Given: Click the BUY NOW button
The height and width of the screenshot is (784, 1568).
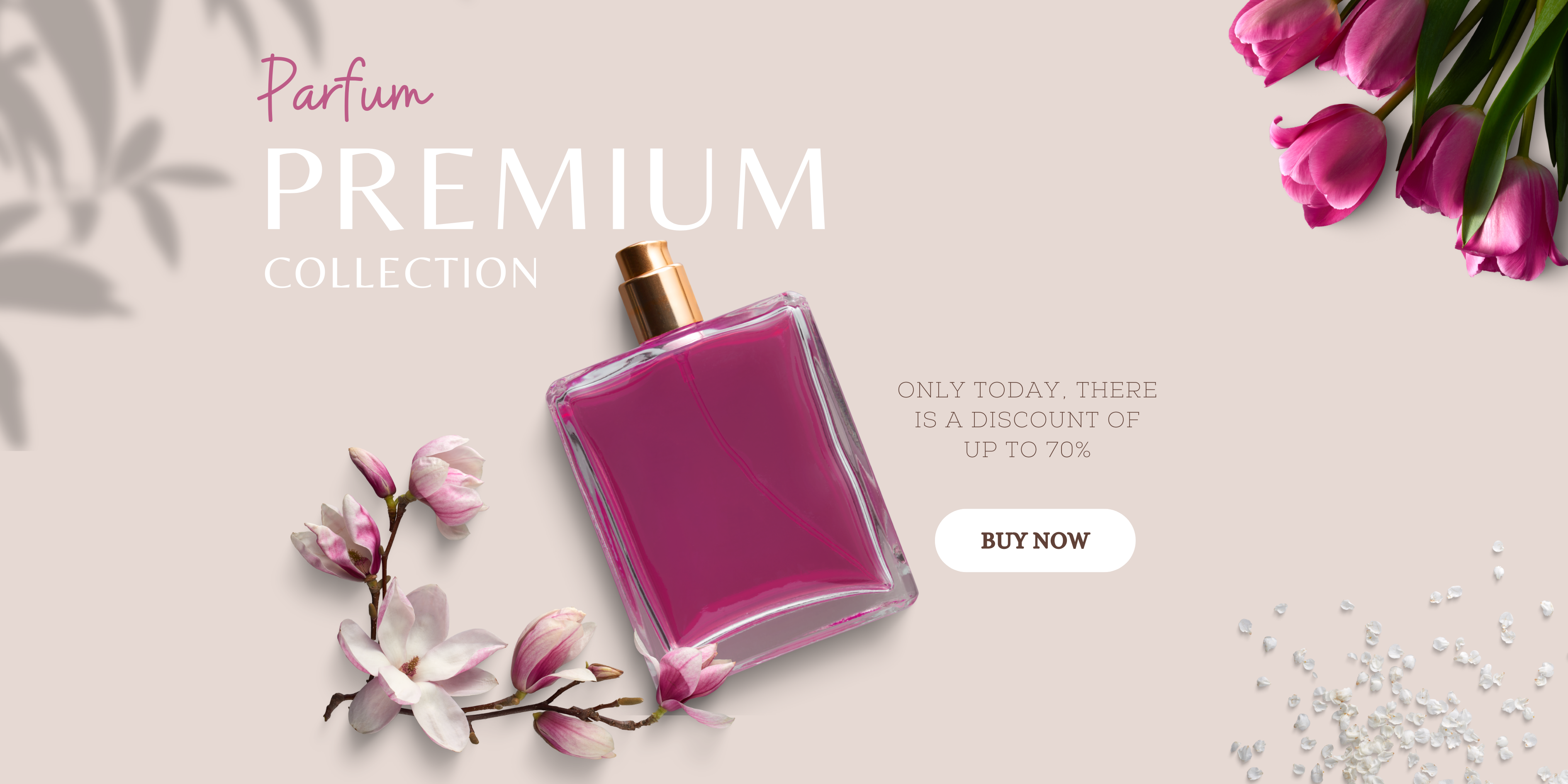Looking at the screenshot, I should tap(1035, 541).
